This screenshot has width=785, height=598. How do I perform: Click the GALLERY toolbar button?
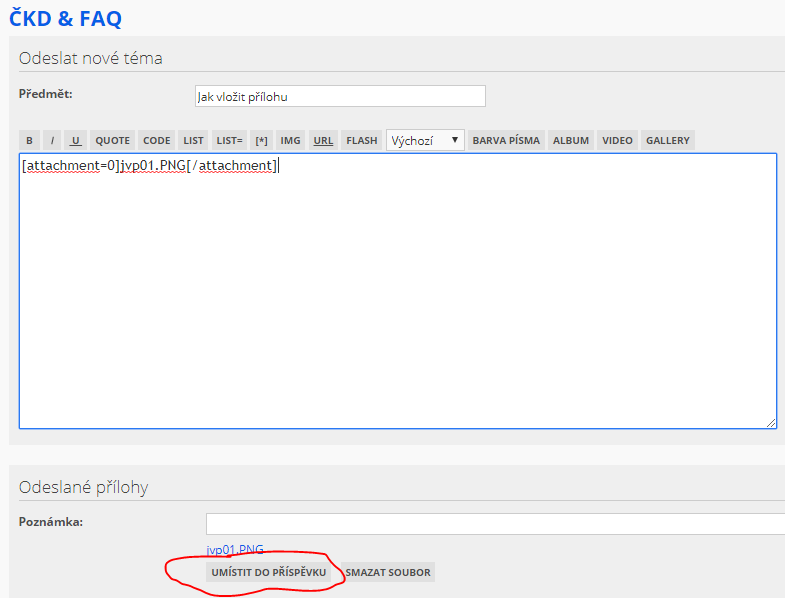click(x=667, y=141)
